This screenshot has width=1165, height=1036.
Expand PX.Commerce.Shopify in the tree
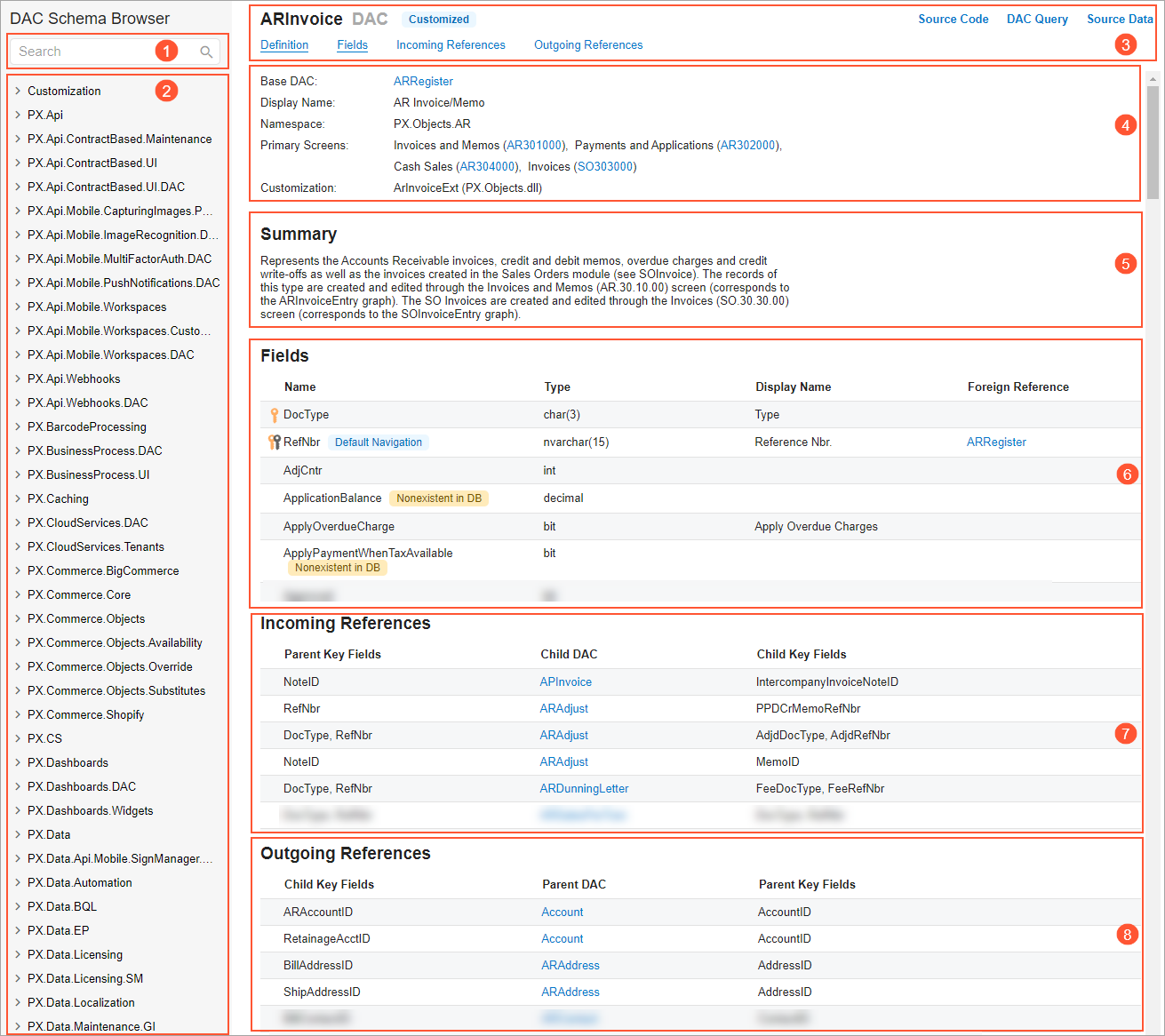pyautogui.click(x=18, y=714)
